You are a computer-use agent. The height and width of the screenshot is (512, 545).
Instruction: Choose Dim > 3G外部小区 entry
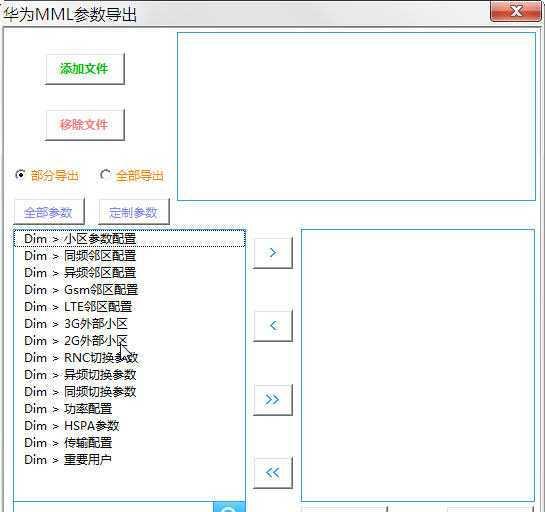(130, 324)
